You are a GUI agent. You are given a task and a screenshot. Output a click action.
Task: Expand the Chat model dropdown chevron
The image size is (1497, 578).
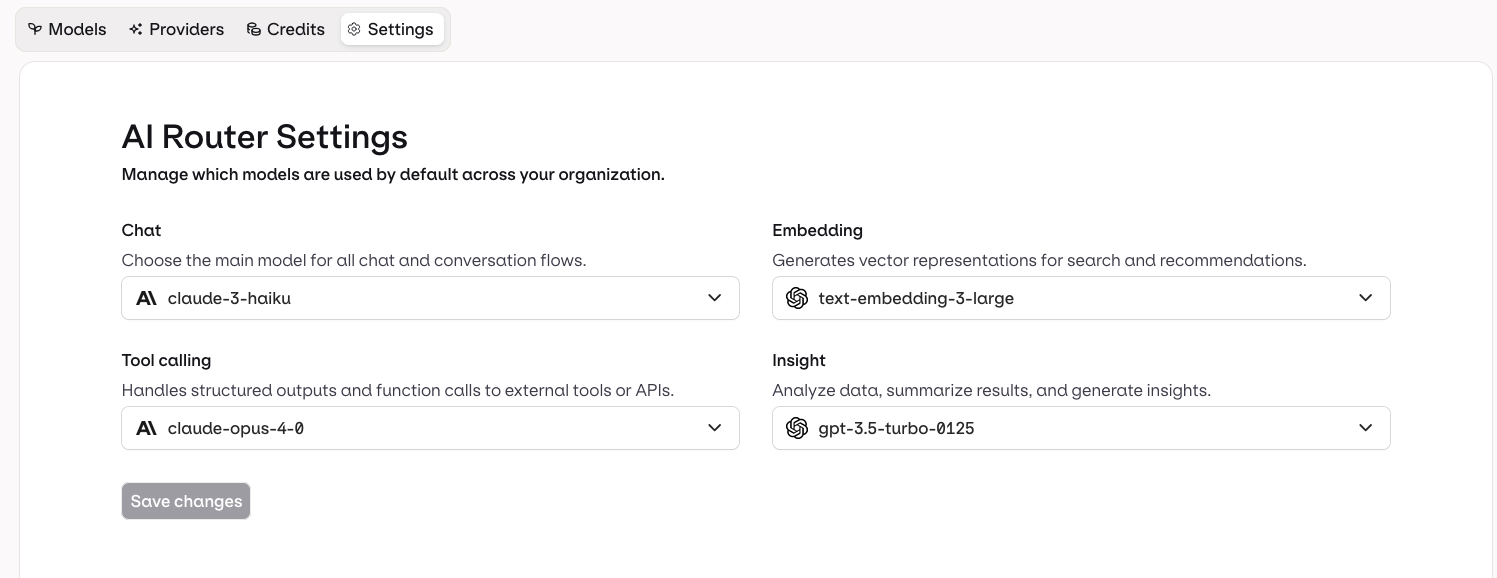(x=714, y=298)
